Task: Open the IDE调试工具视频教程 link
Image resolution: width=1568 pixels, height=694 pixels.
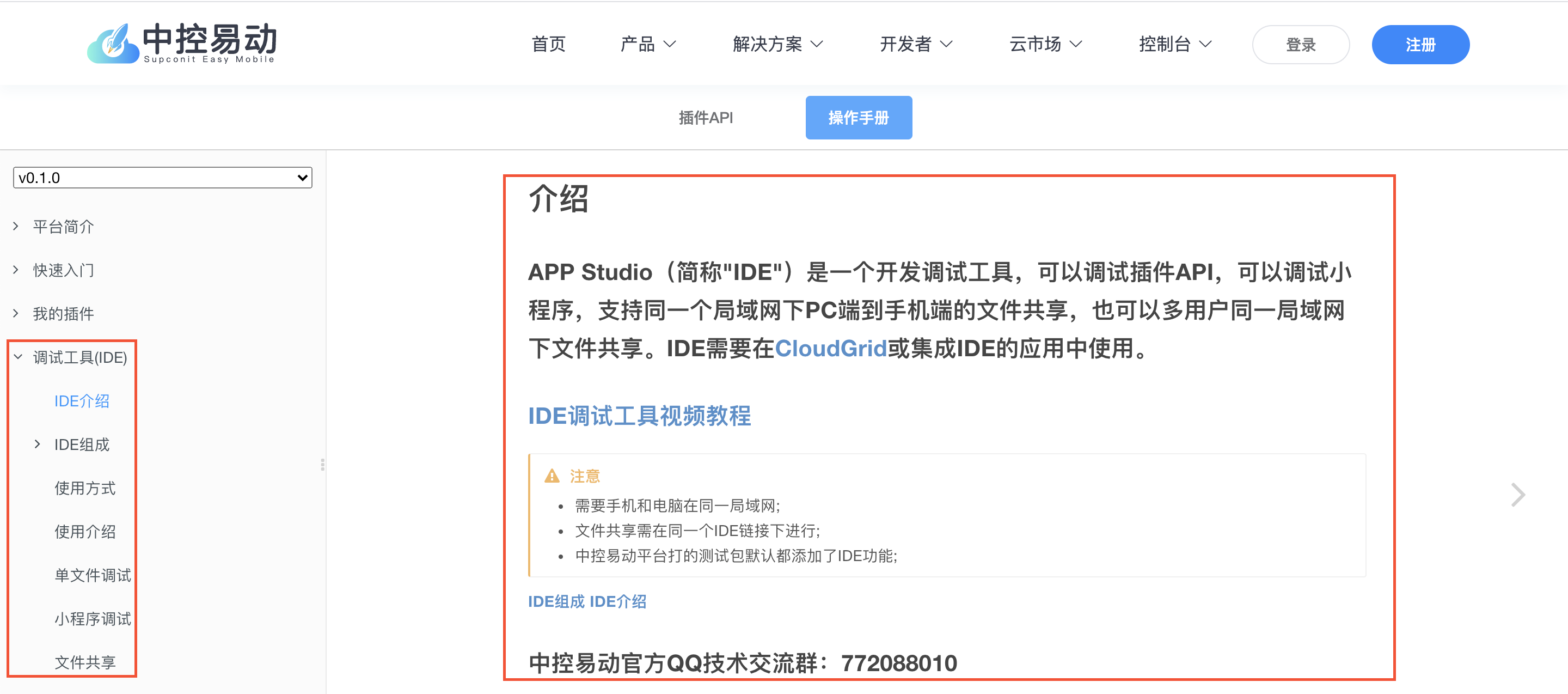Action: tap(639, 416)
